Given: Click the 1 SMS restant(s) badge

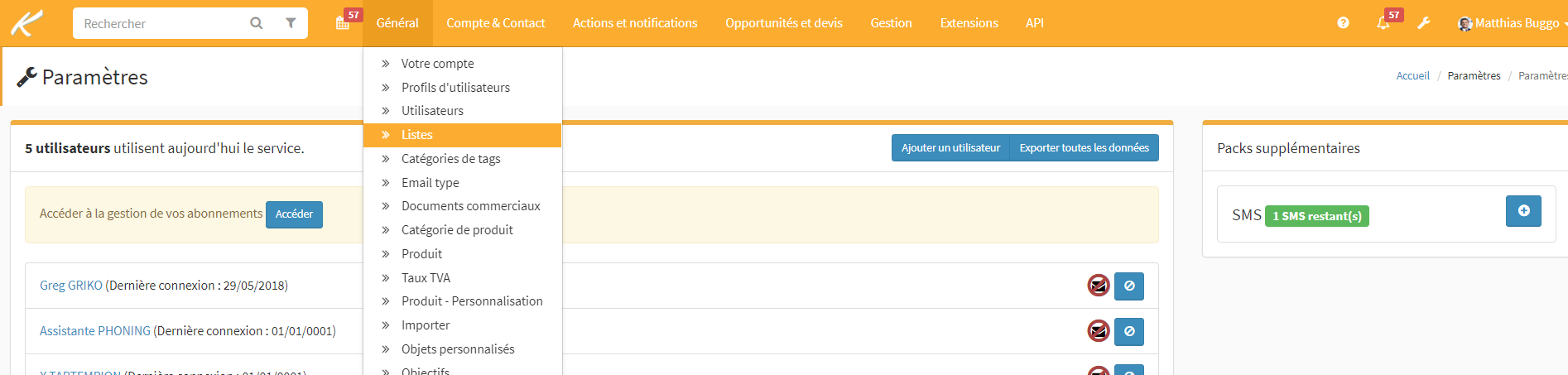Looking at the screenshot, I should tap(1317, 216).
